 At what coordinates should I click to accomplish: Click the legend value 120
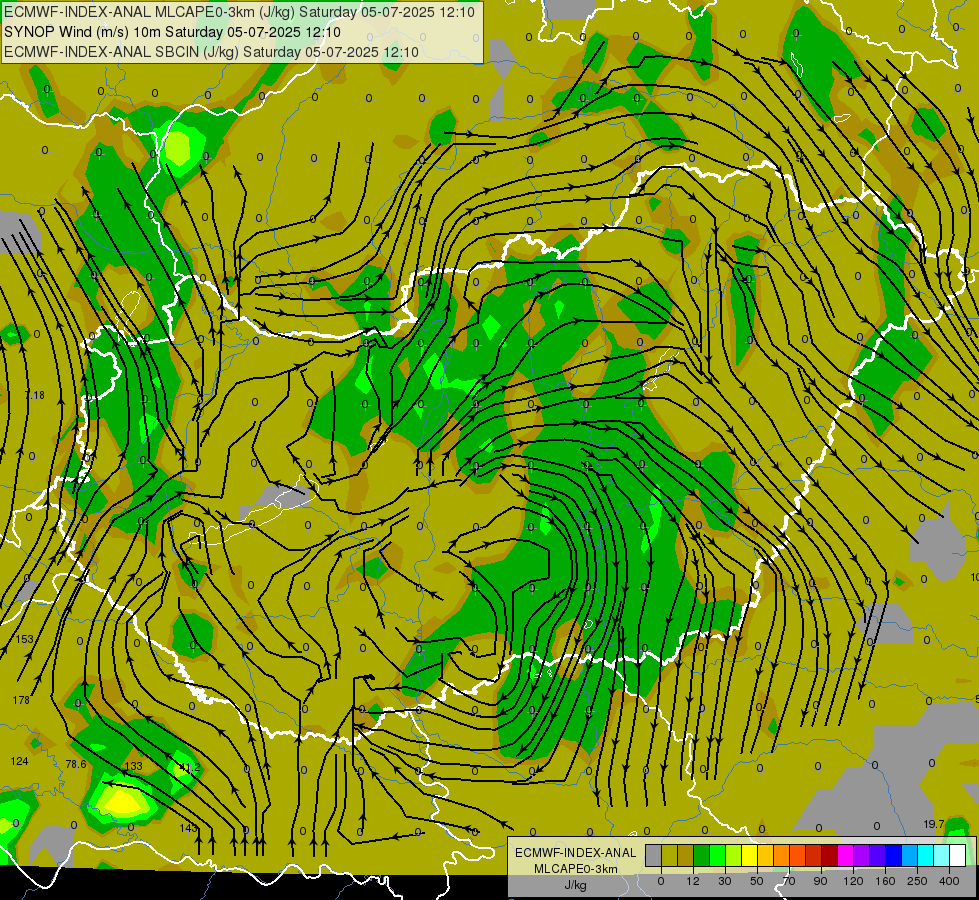pos(853,881)
